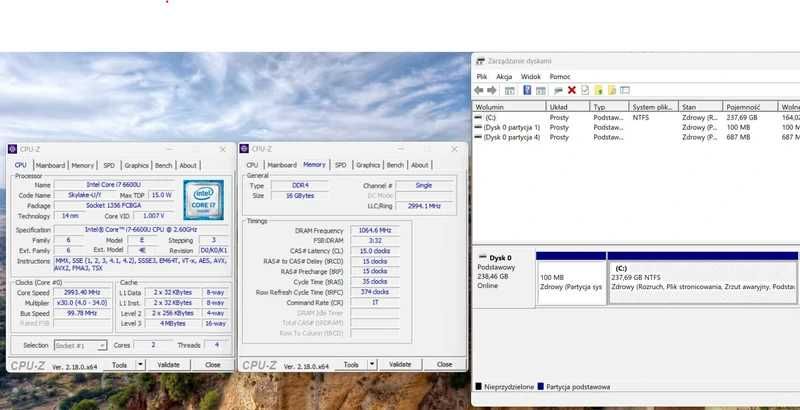
Task: Click blue Partycja podstawowa legend swatch
Action: (x=541, y=387)
